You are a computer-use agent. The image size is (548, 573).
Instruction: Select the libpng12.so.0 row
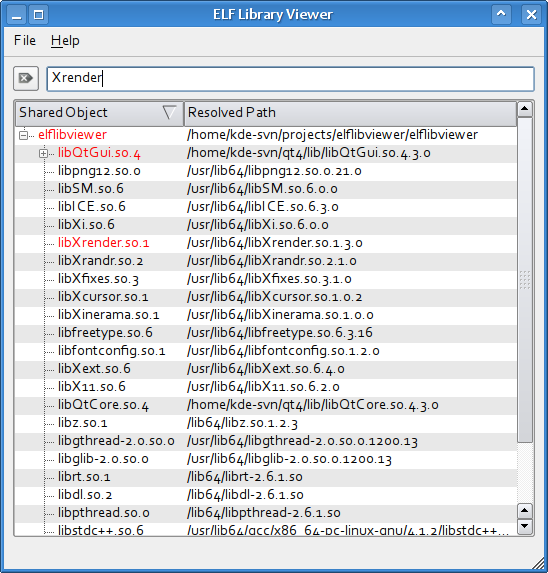point(266,171)
